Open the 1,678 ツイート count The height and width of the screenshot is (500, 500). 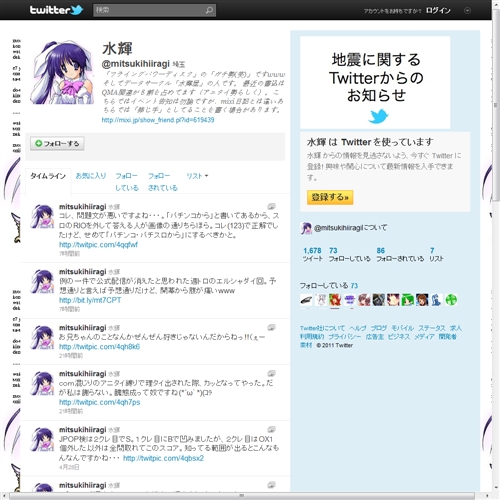click(312, 254)
